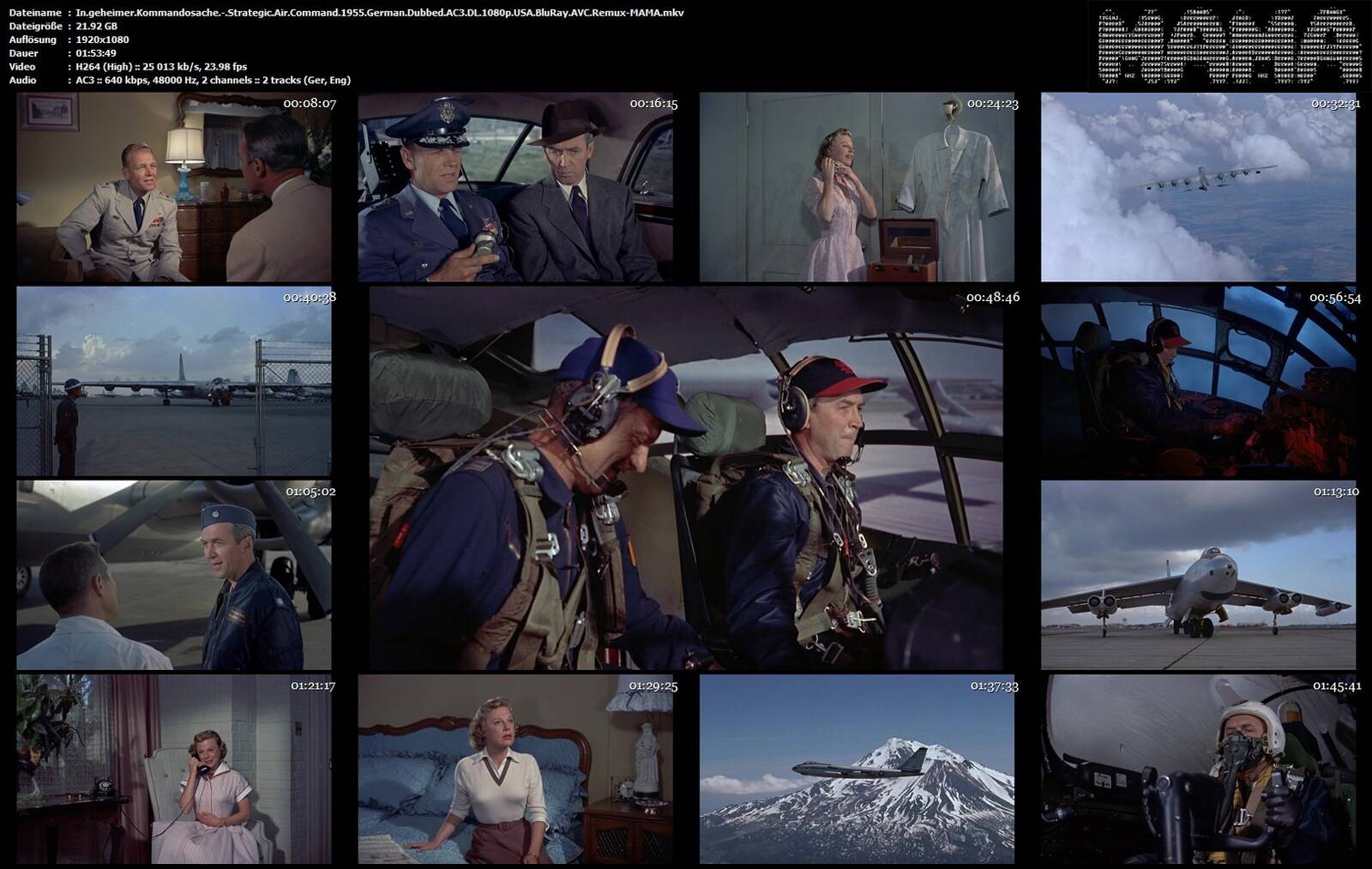Select the thumbnail stamped 00:24:23
The width and height of the screenshot is (1372, 869).
[857, 188]
